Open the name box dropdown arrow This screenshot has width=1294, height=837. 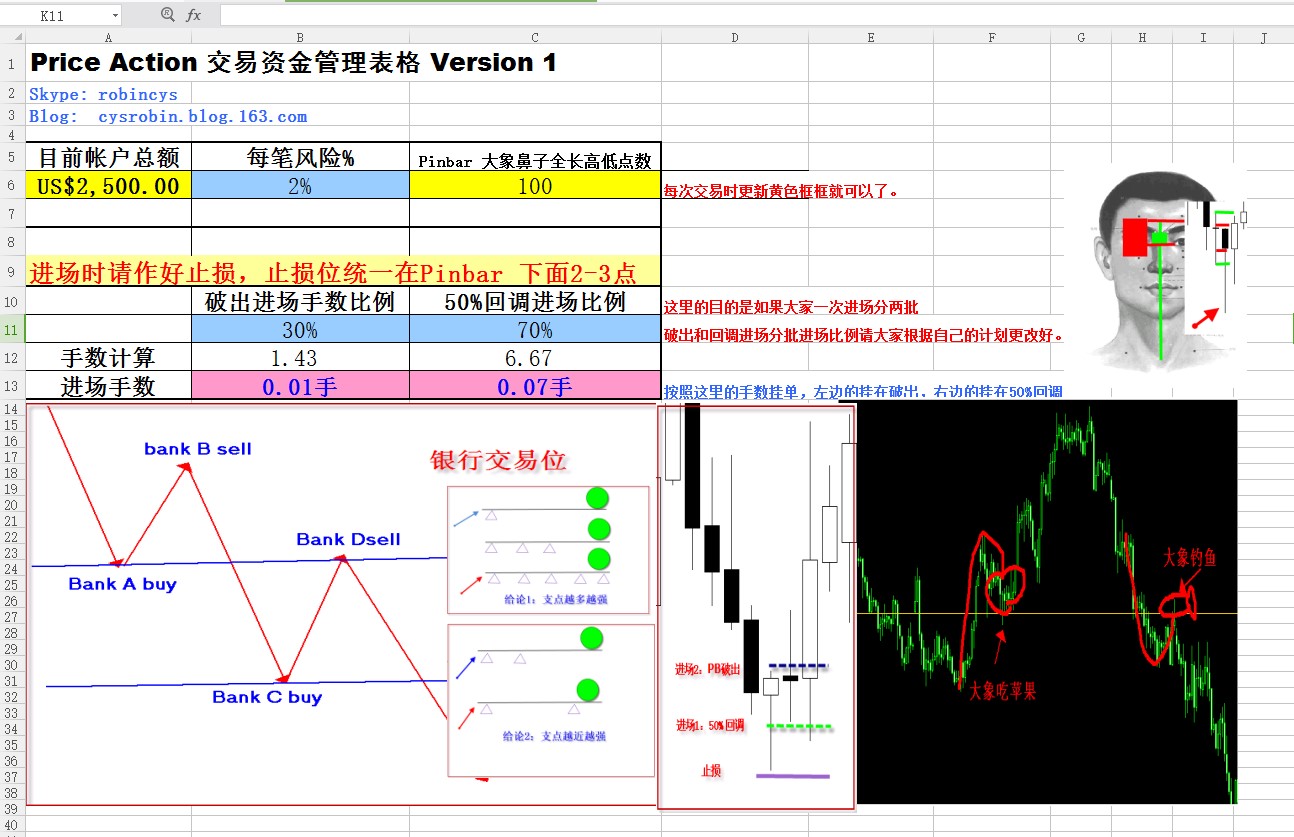115,16
